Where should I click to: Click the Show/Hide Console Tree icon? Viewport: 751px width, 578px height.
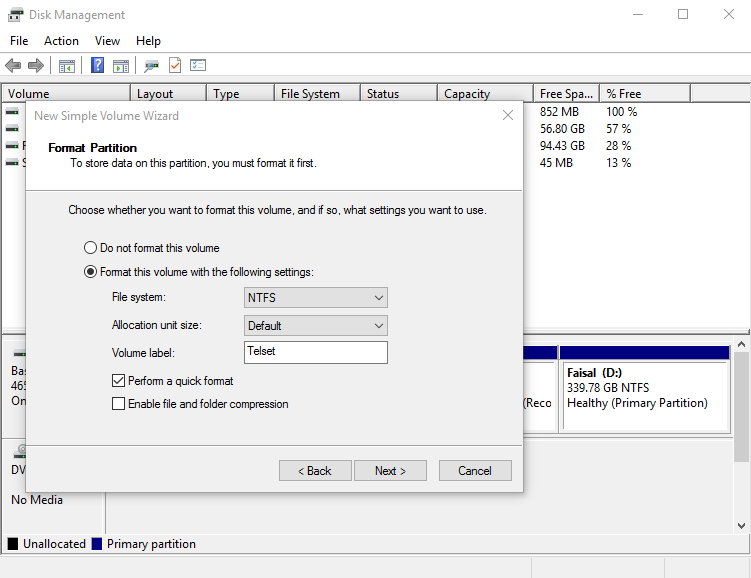67,66
